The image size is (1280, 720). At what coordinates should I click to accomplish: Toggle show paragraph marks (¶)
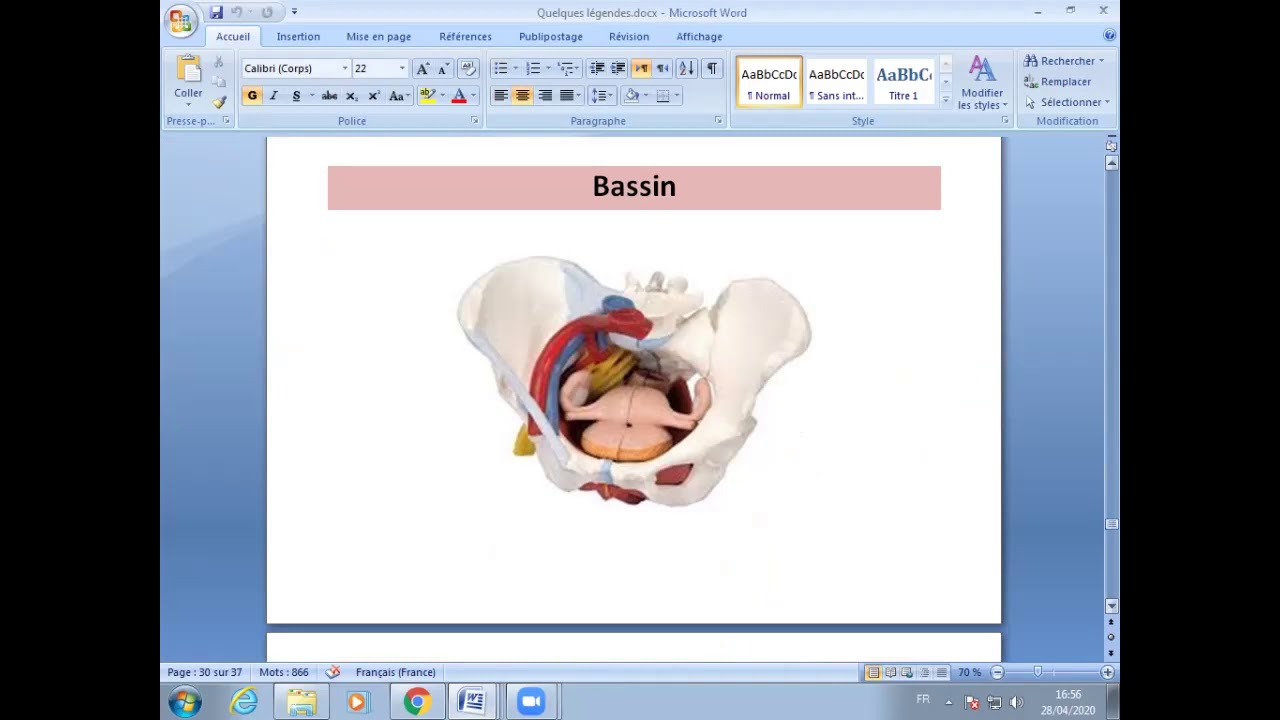tap(712, 68)
